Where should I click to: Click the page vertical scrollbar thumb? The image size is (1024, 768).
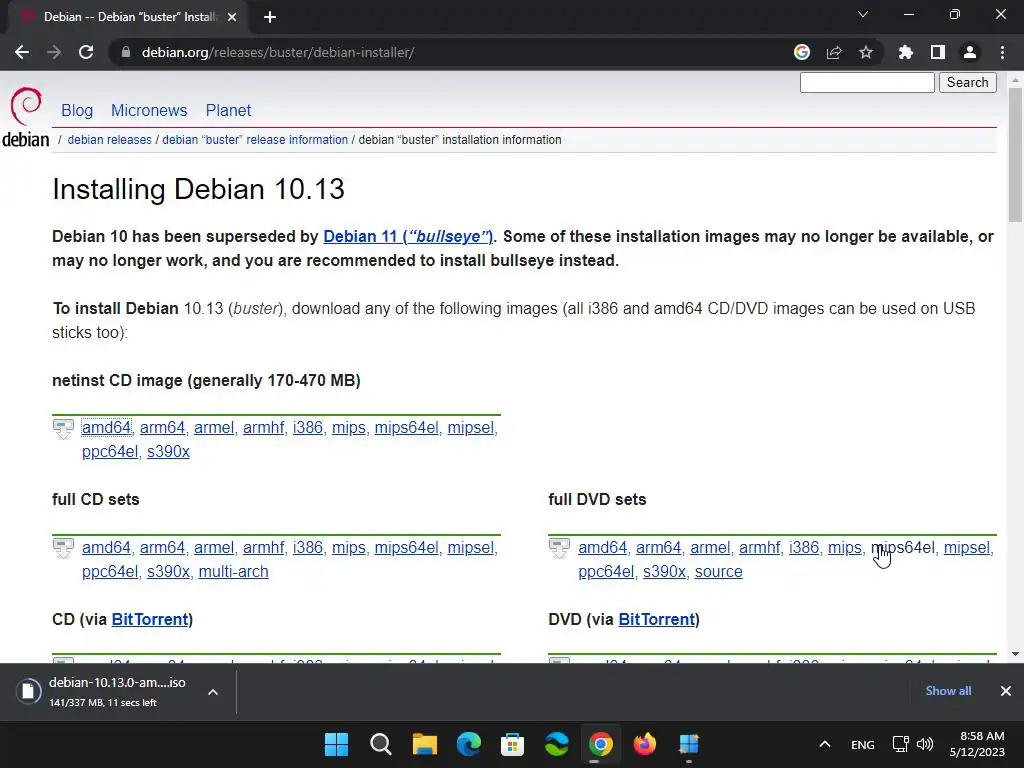1015,155
